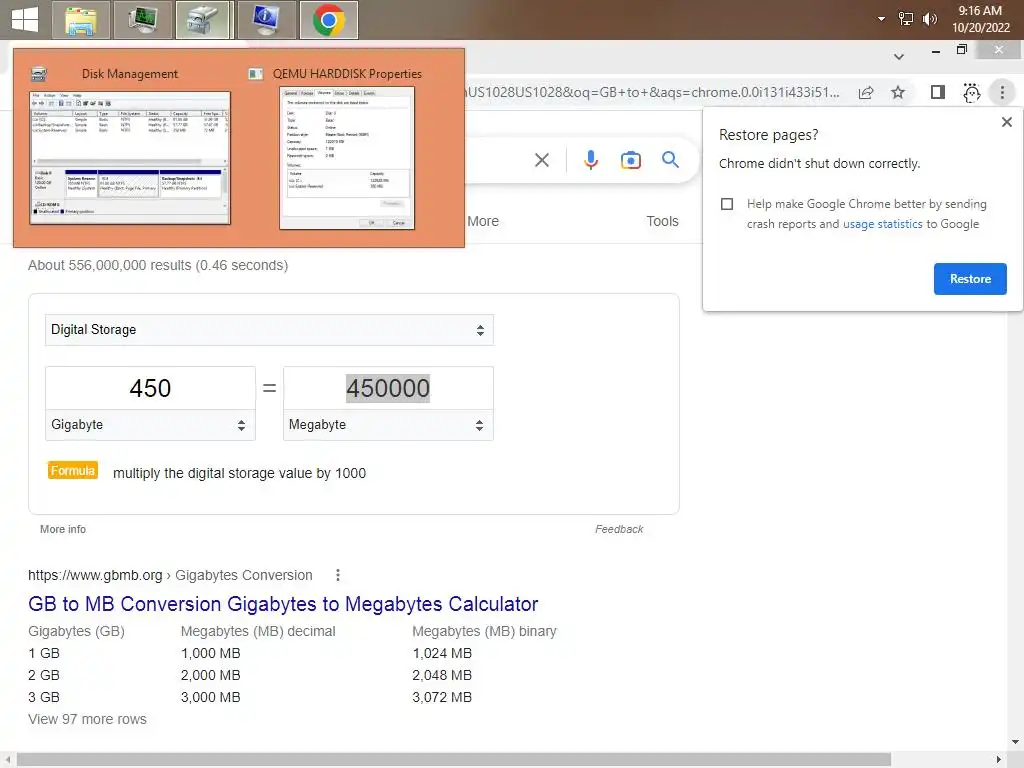Screen dimensions: 1024x768
Task: Open the GB to MB Conversion result link
Action: [283, 604]
